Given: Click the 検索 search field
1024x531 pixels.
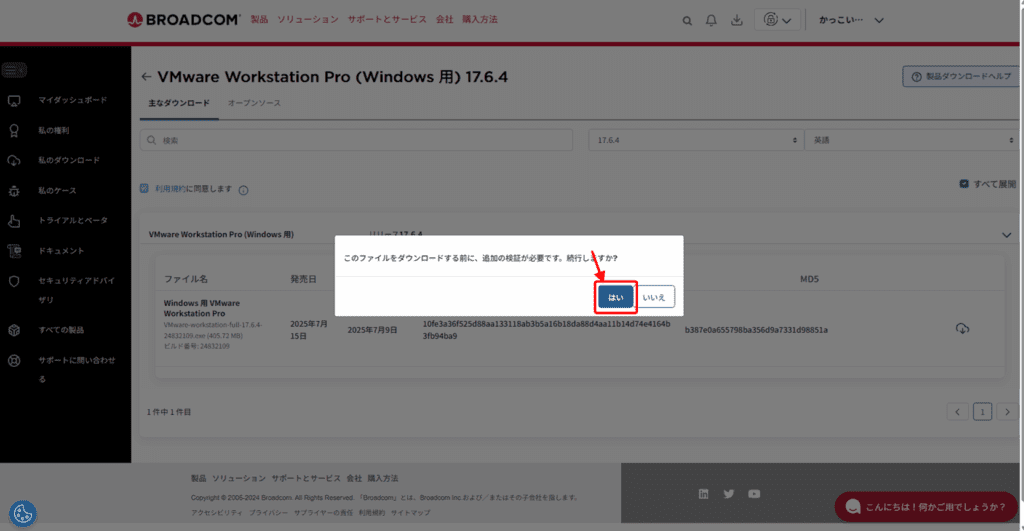Looking at the screenshot, I should point(357,140).
